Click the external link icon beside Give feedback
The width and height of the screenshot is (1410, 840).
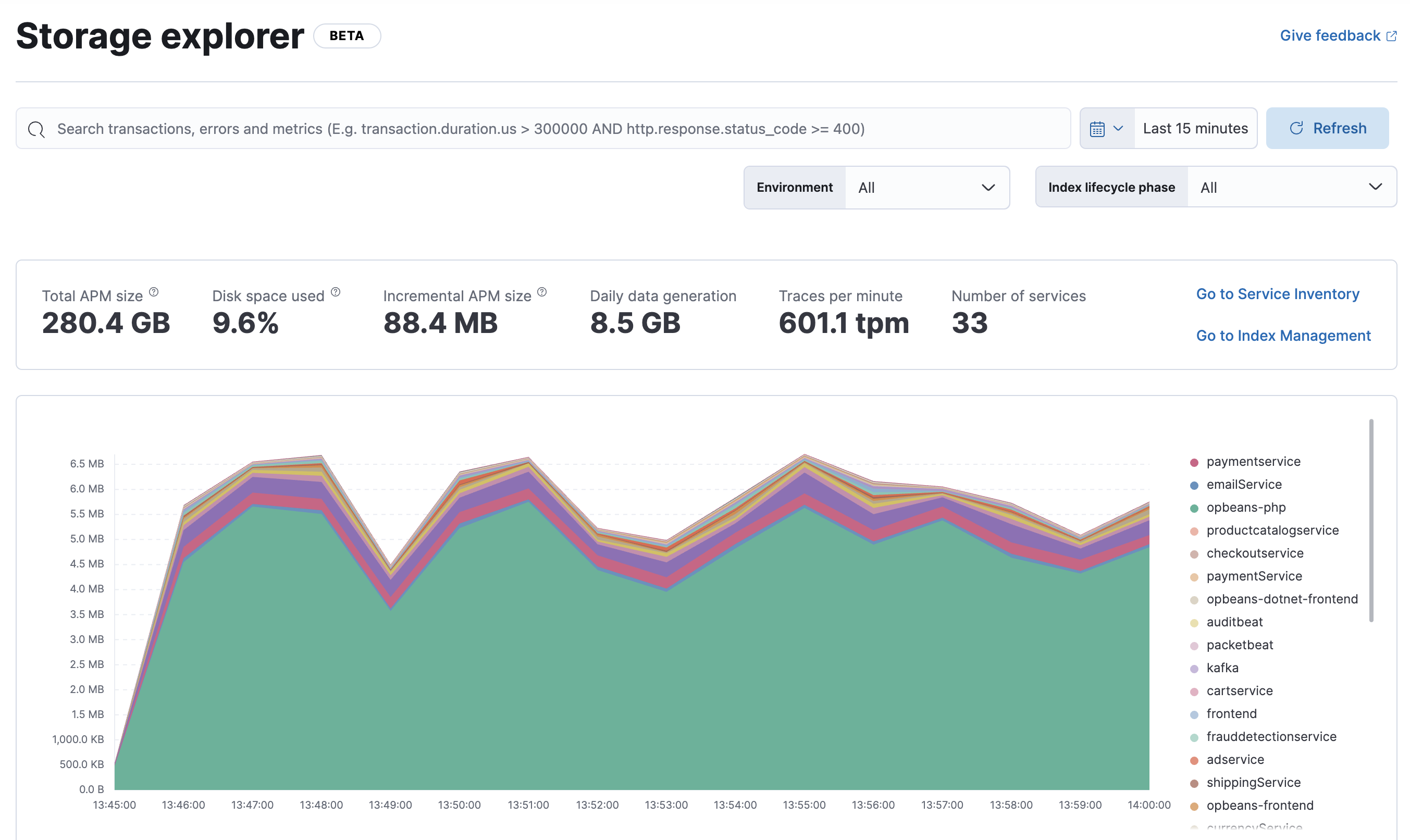pyautogui.click(x=1392, y=35)
